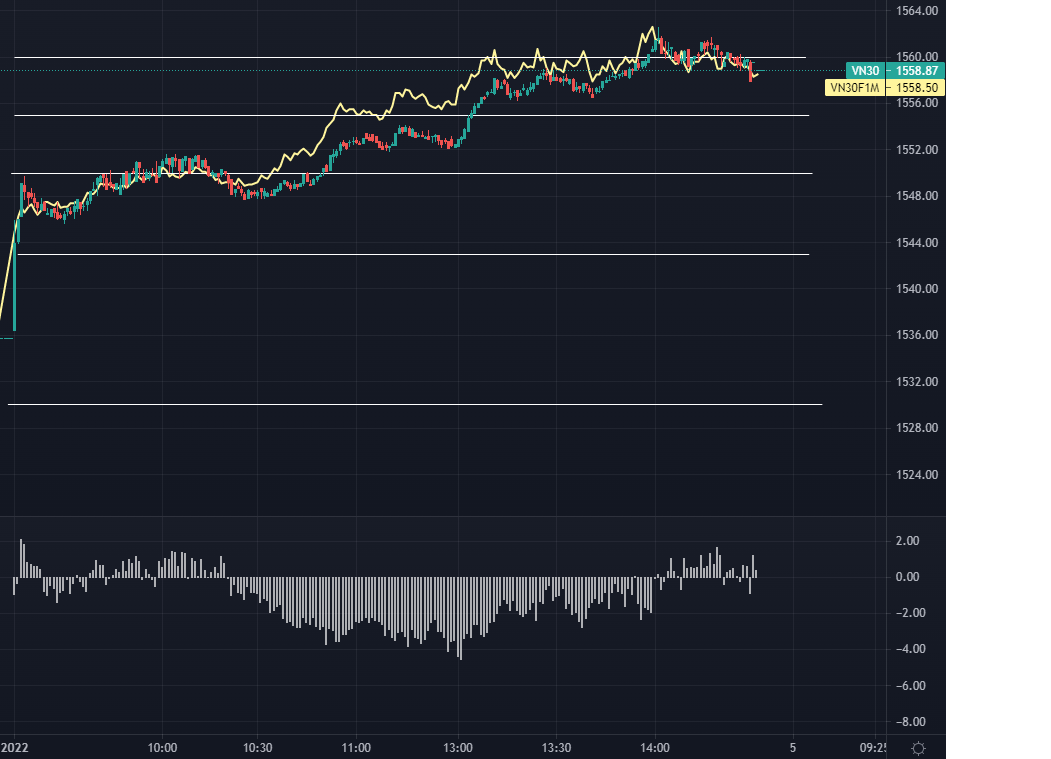Click the 1524.00 price scale label

(x=918, y=475)
